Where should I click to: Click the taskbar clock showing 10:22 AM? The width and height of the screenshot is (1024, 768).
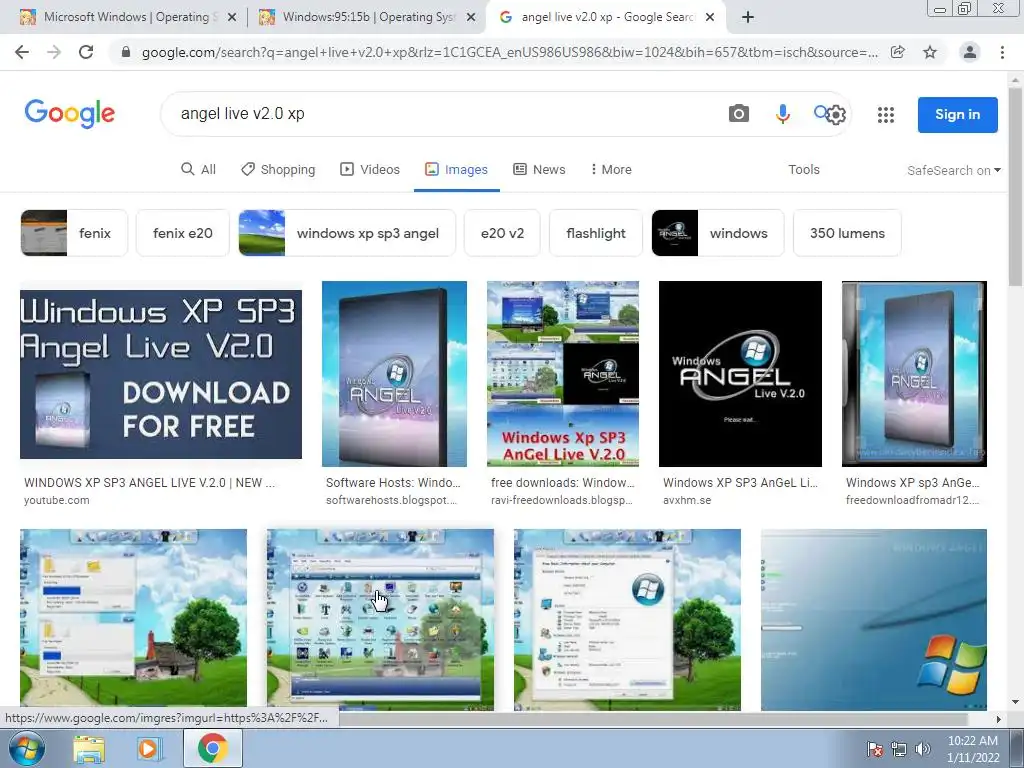[x=973, y=749]
